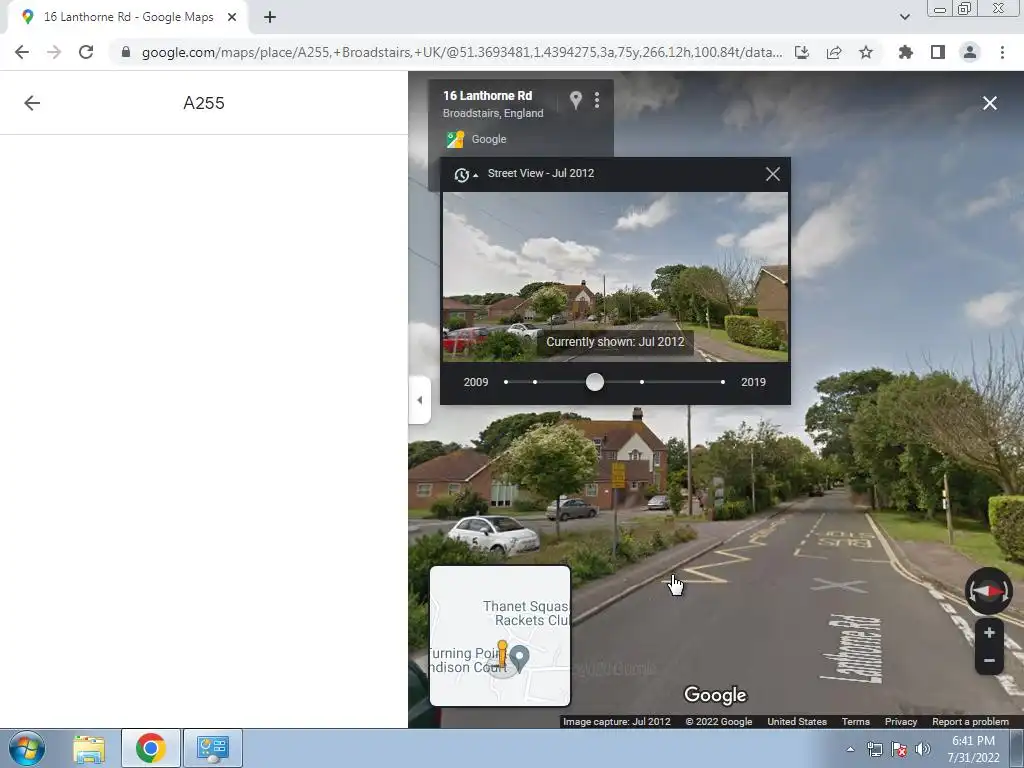This screenshot has width=1024, height=768.
Task: Click the mini map preview
Action: point(500,636)
